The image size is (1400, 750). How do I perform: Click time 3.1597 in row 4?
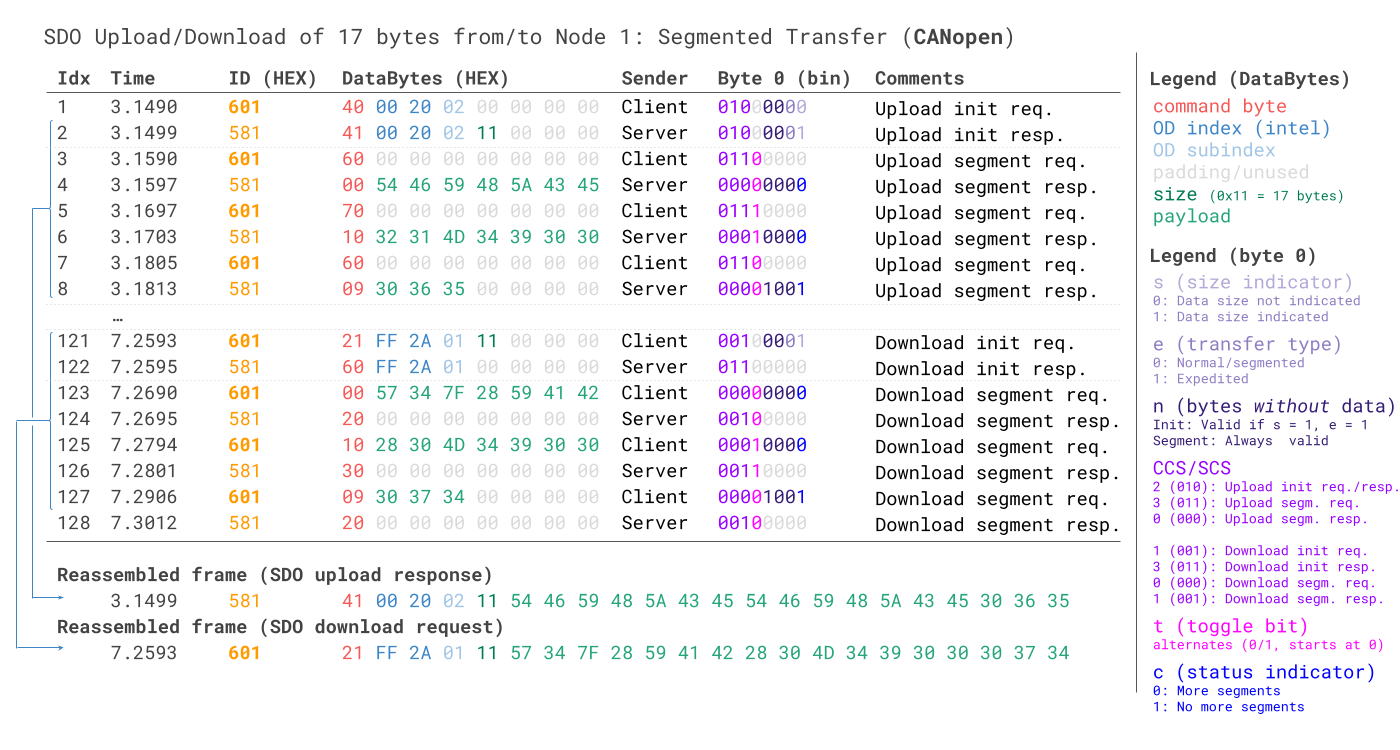(143, 185)
